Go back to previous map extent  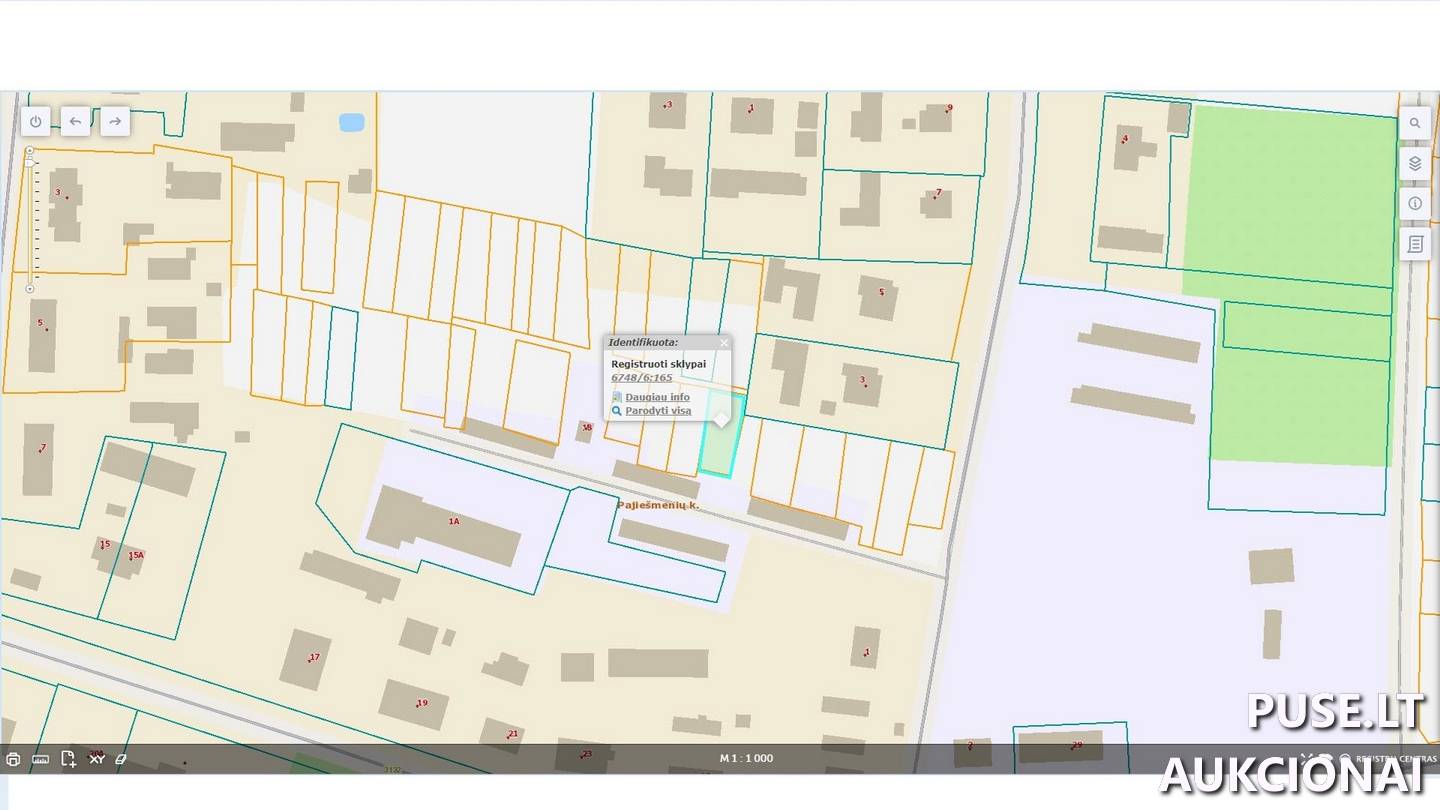[75, 121]
